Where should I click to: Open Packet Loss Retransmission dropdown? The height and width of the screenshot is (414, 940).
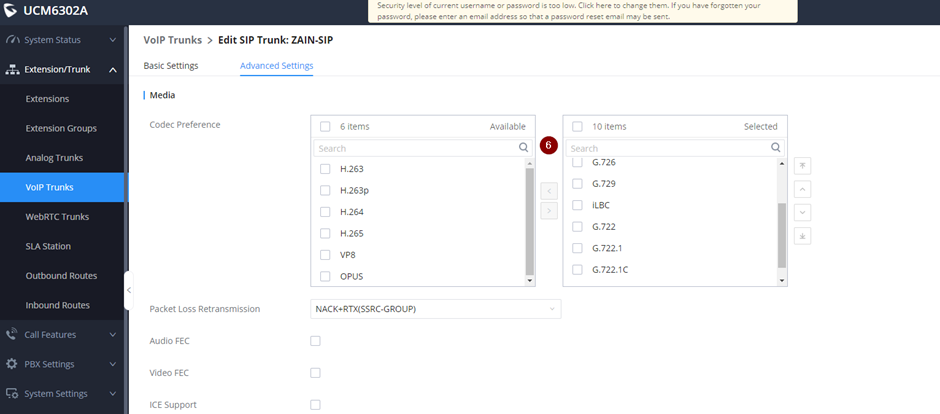(435, 309)
